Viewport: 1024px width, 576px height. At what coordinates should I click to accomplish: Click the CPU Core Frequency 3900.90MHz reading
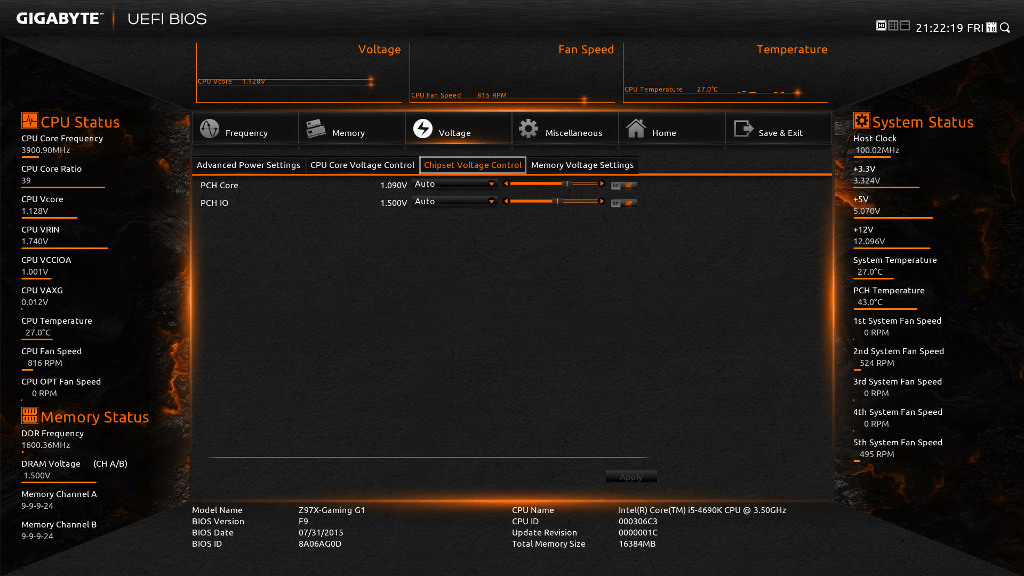click(x=46, y=150)
